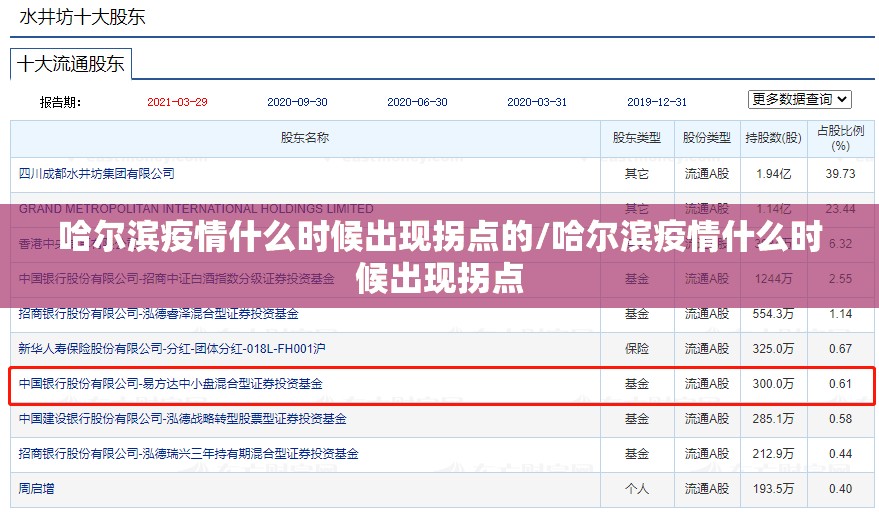Click the 0.58 percentage cell
This screenshot has height=512, width=879.
(840, 419)
